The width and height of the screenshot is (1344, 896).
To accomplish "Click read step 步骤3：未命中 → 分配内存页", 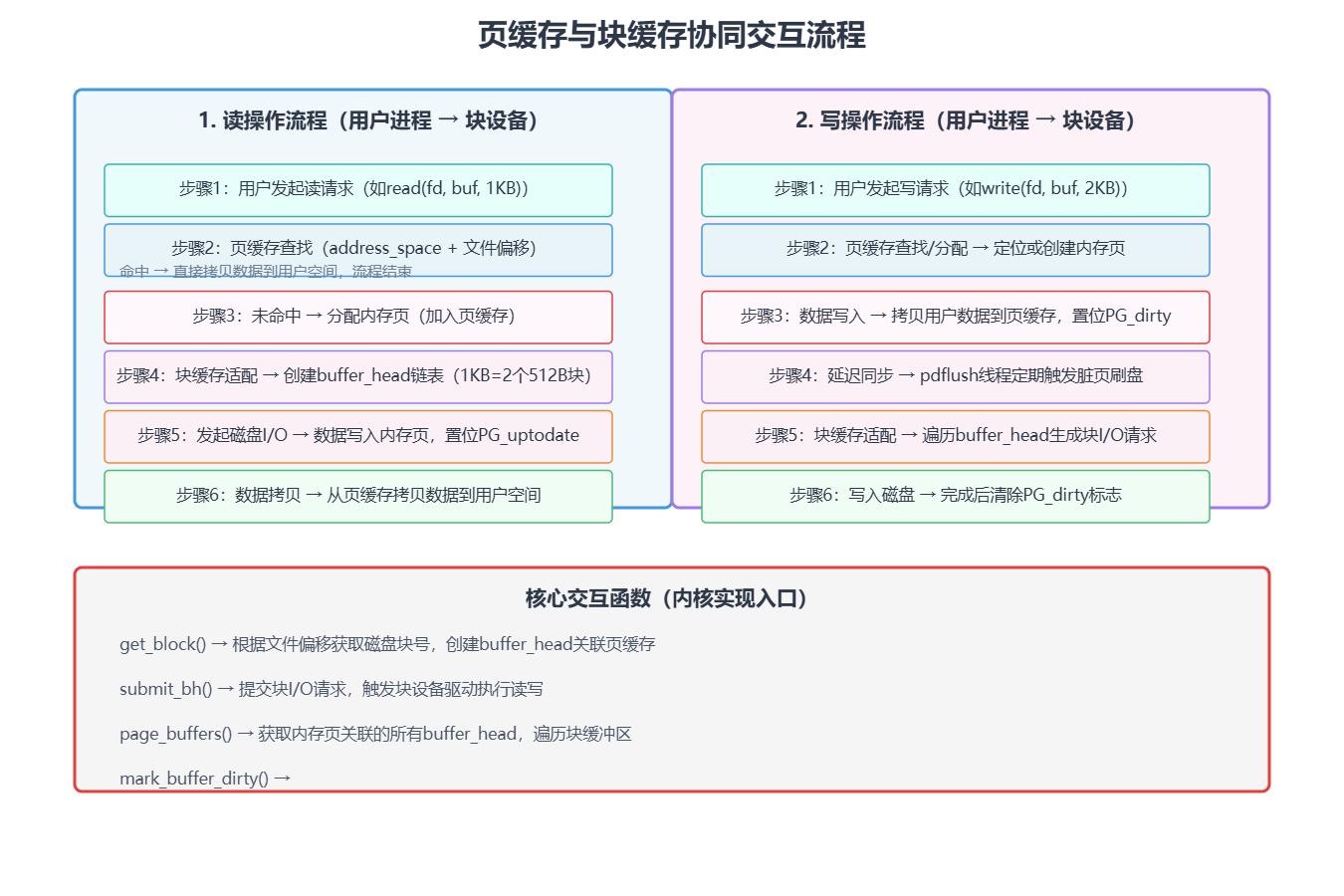I will pyautogui.click(x=358, y=317).
